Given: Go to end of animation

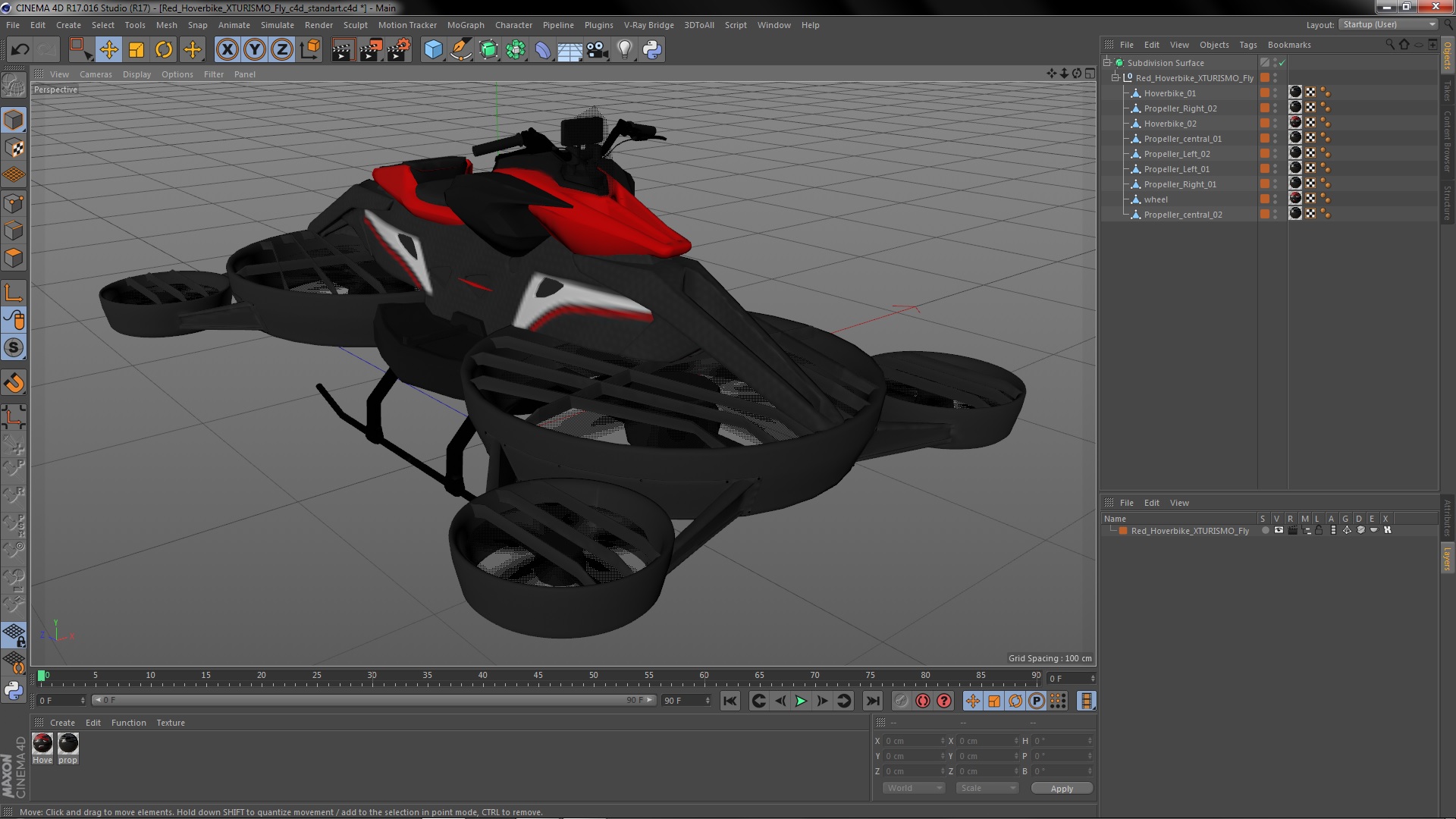Looking at the screenshot, I should (873, 701).
